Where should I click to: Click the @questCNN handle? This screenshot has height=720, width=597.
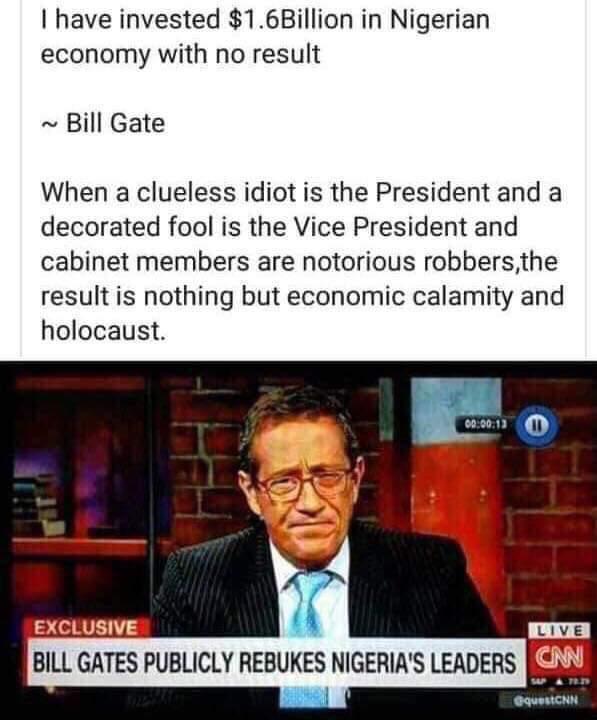click(548, 700)
